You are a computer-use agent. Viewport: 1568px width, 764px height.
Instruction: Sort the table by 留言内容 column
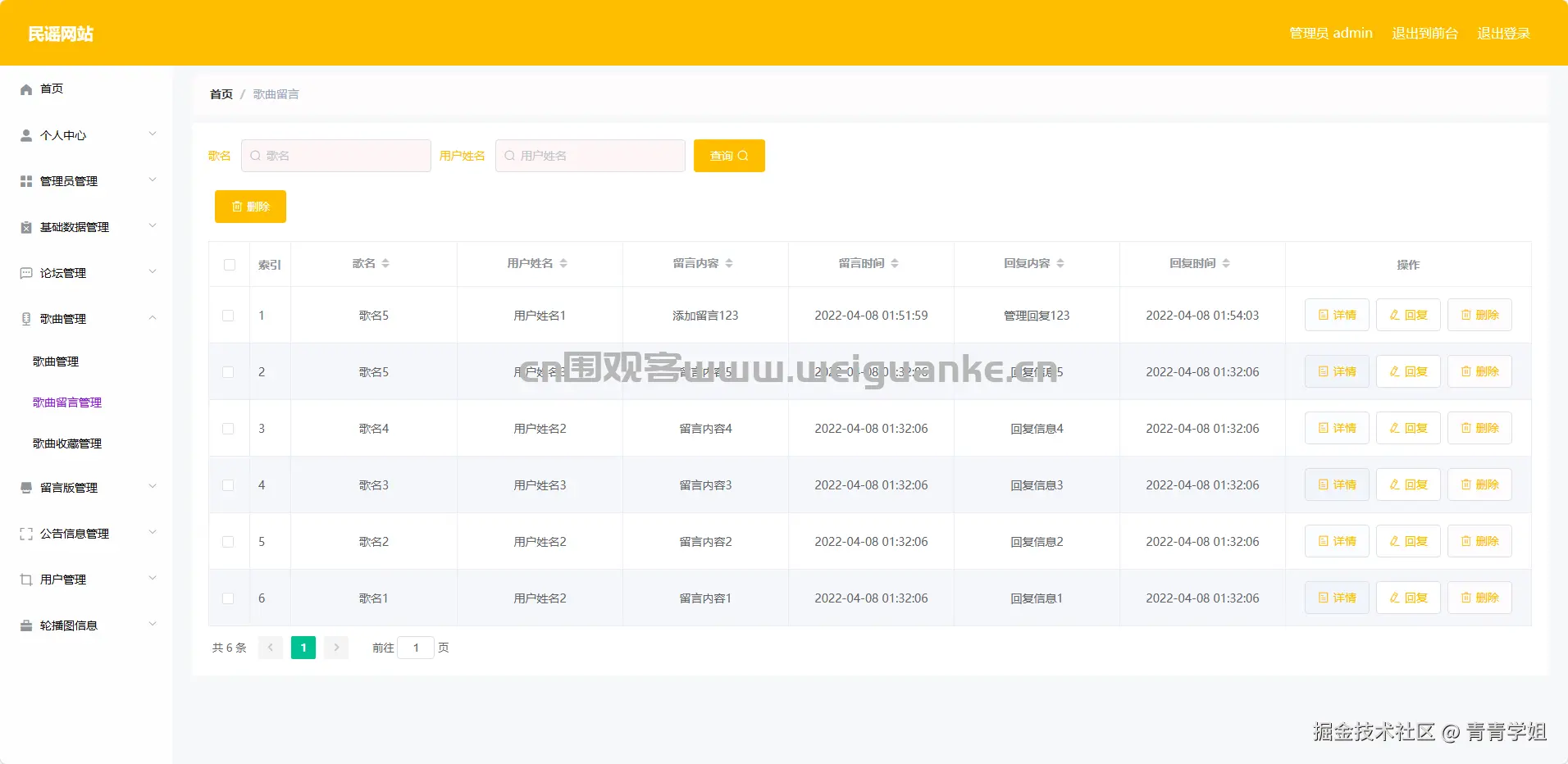(729, 263)
